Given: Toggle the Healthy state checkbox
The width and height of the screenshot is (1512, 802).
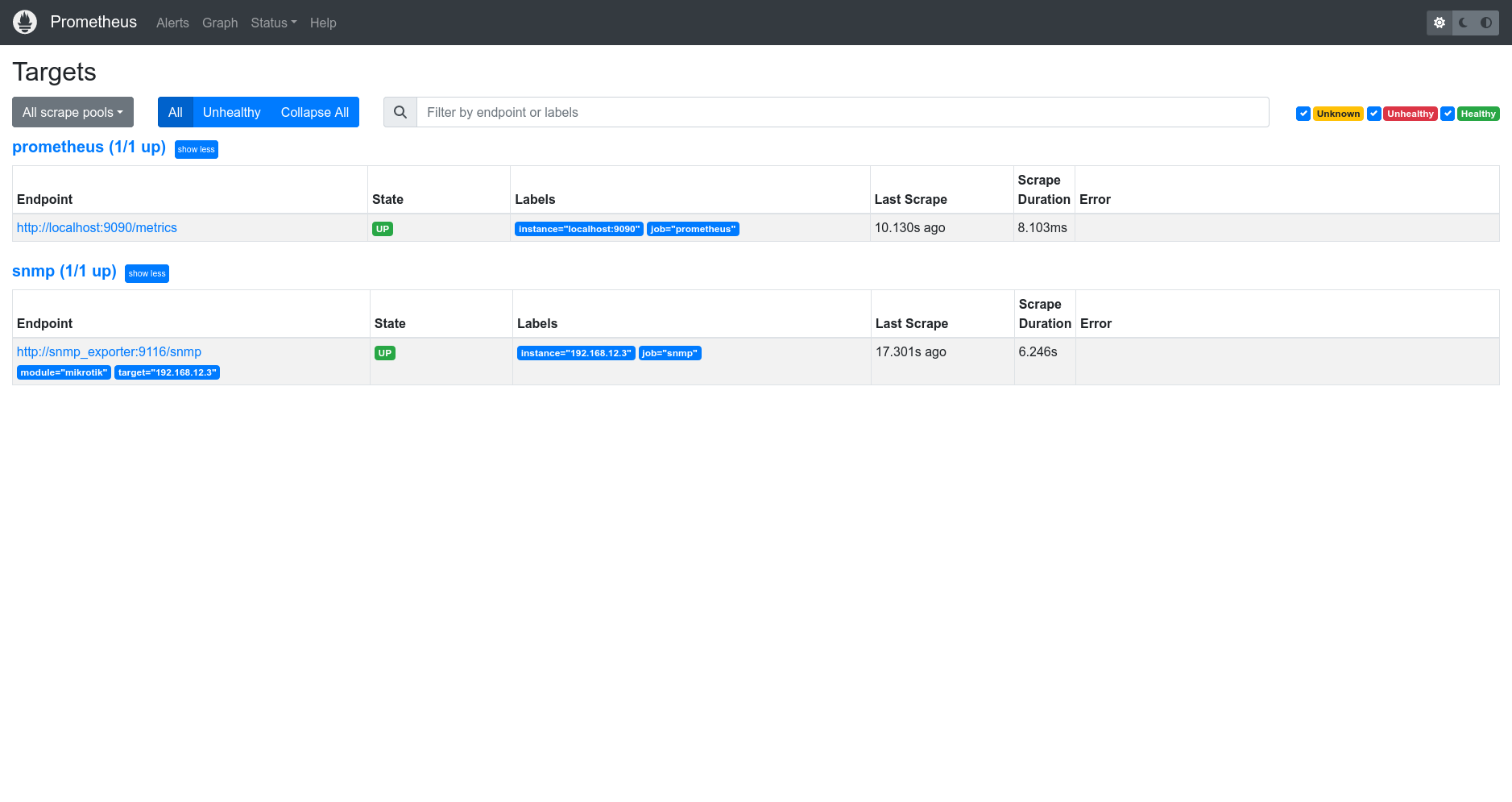Looking at the screenshot, I should coord(1448,114).
